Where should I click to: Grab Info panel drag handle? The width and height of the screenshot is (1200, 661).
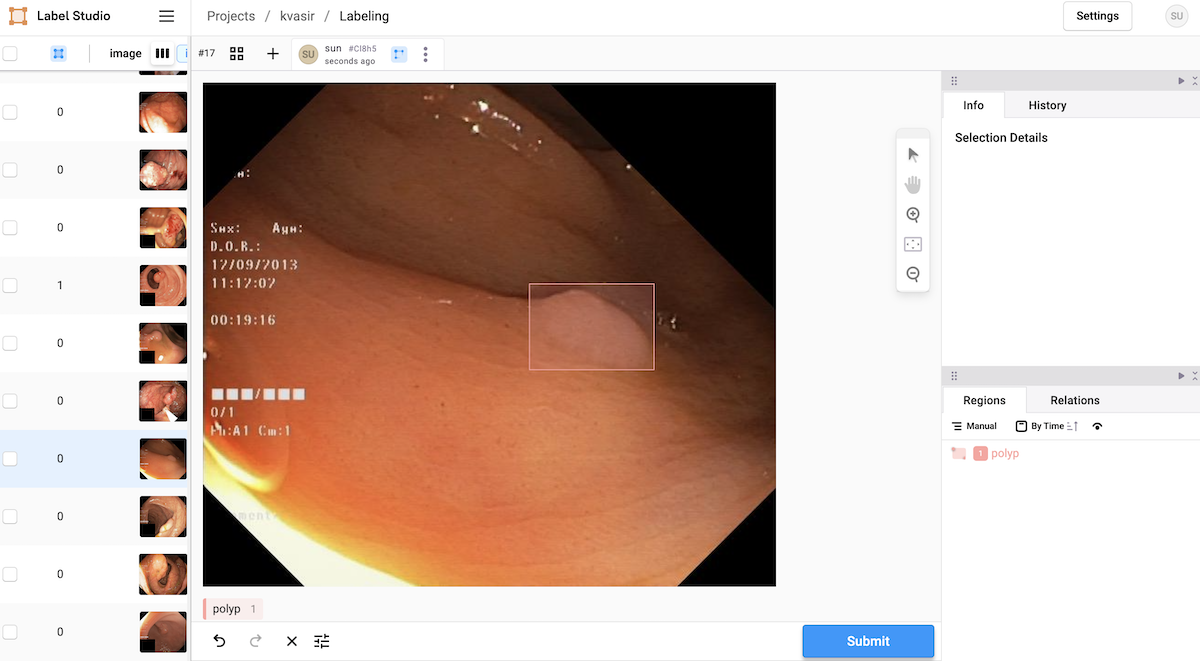coord(953,80)
